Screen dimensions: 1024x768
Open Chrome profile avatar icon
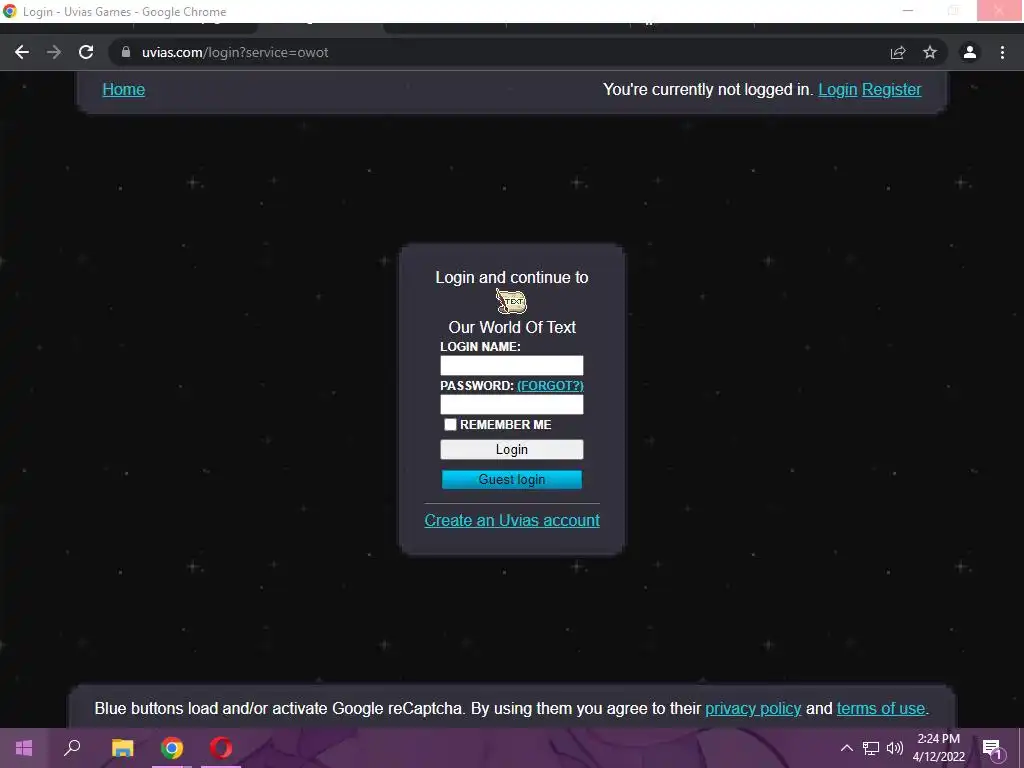coord(970,52)
